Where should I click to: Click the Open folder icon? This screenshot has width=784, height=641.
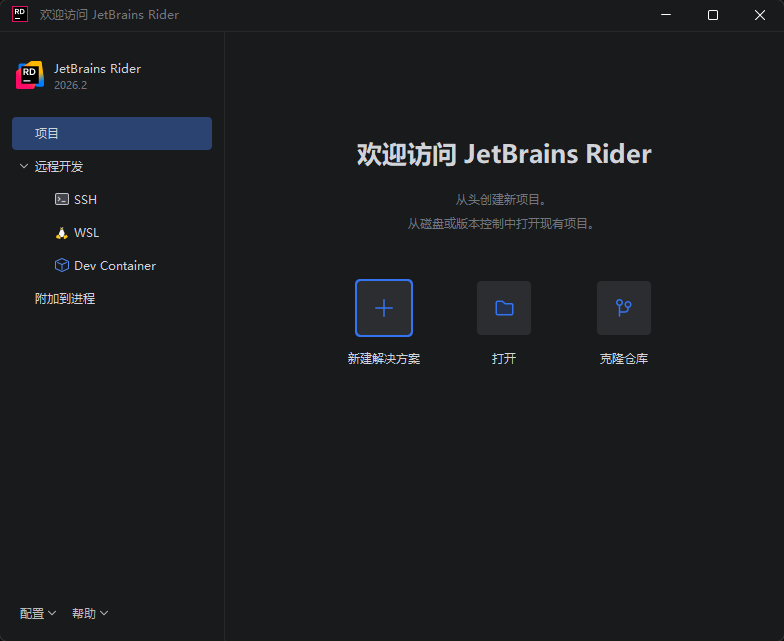point(504,308)
